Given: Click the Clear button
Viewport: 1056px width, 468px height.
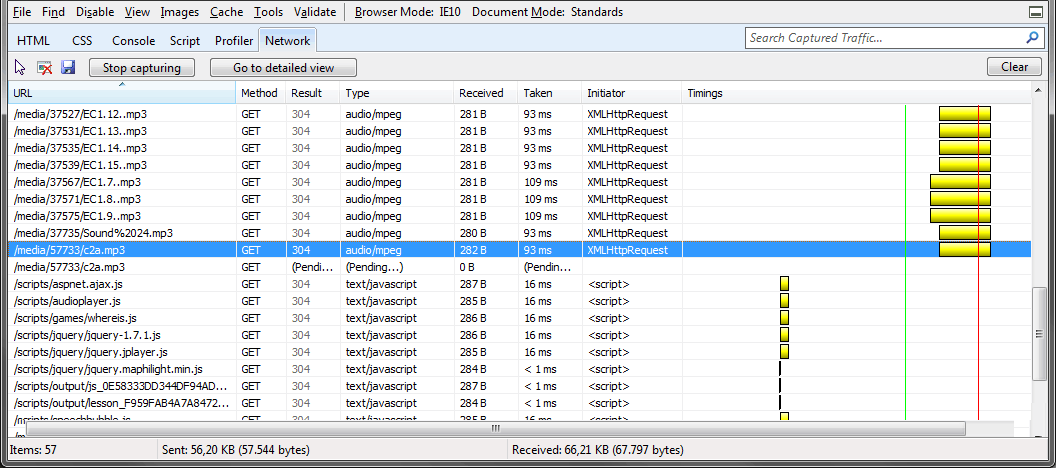Looking at the screenshot, I should point(1014,67).
